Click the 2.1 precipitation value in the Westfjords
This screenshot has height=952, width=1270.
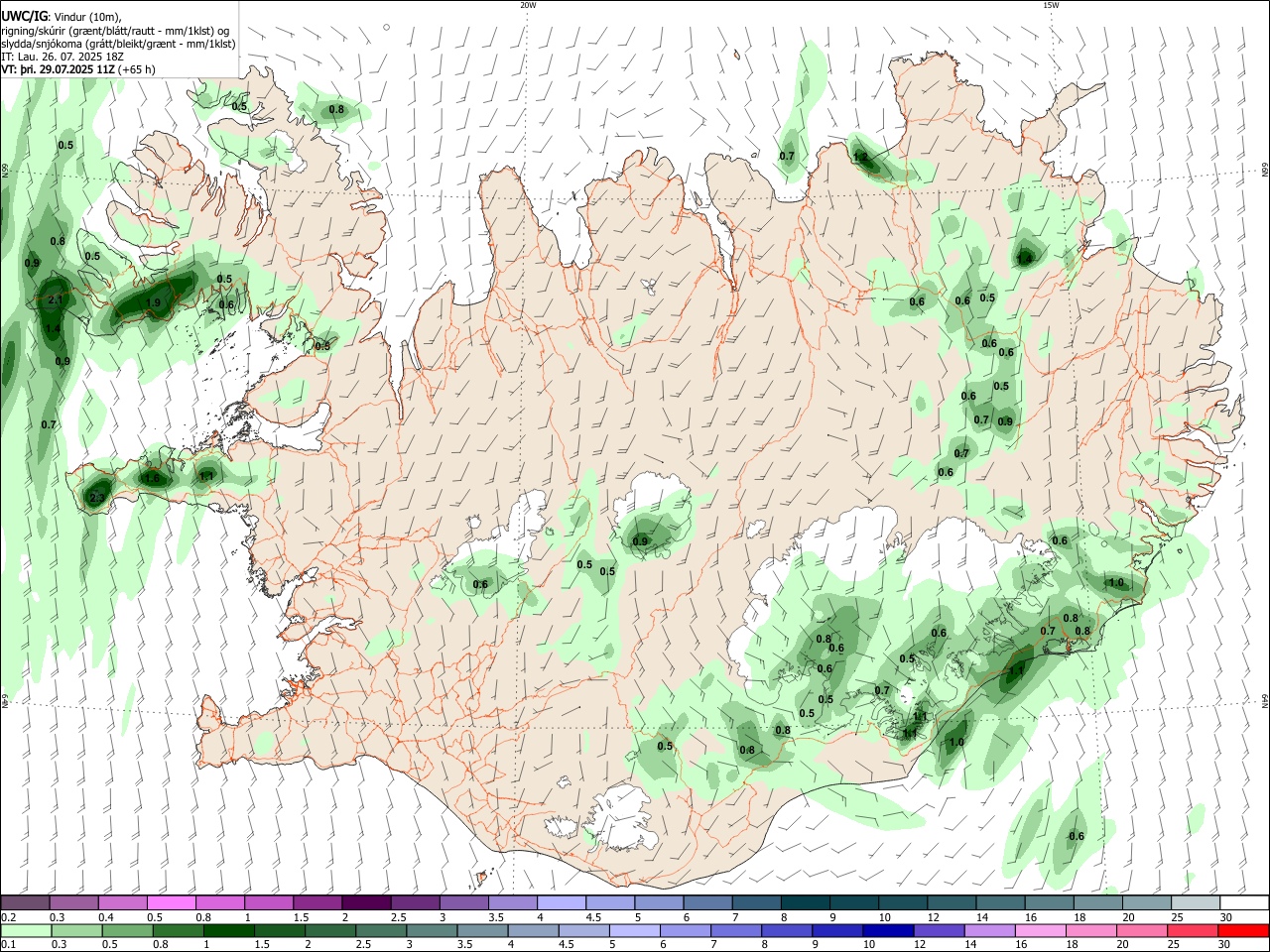(56, 299)
